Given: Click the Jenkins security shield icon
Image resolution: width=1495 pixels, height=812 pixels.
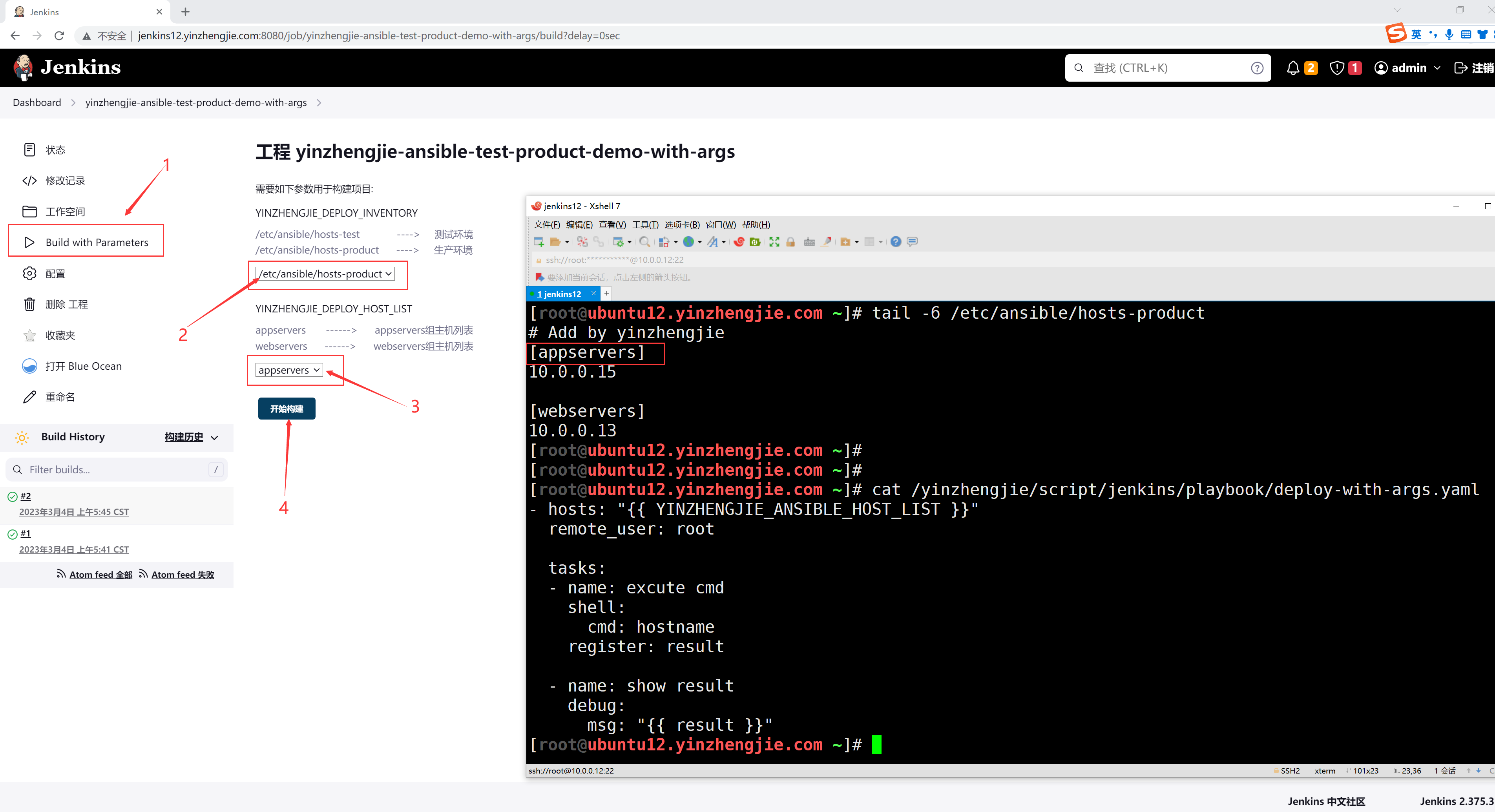Looking at the screenshot, I should click(1336, 68).
